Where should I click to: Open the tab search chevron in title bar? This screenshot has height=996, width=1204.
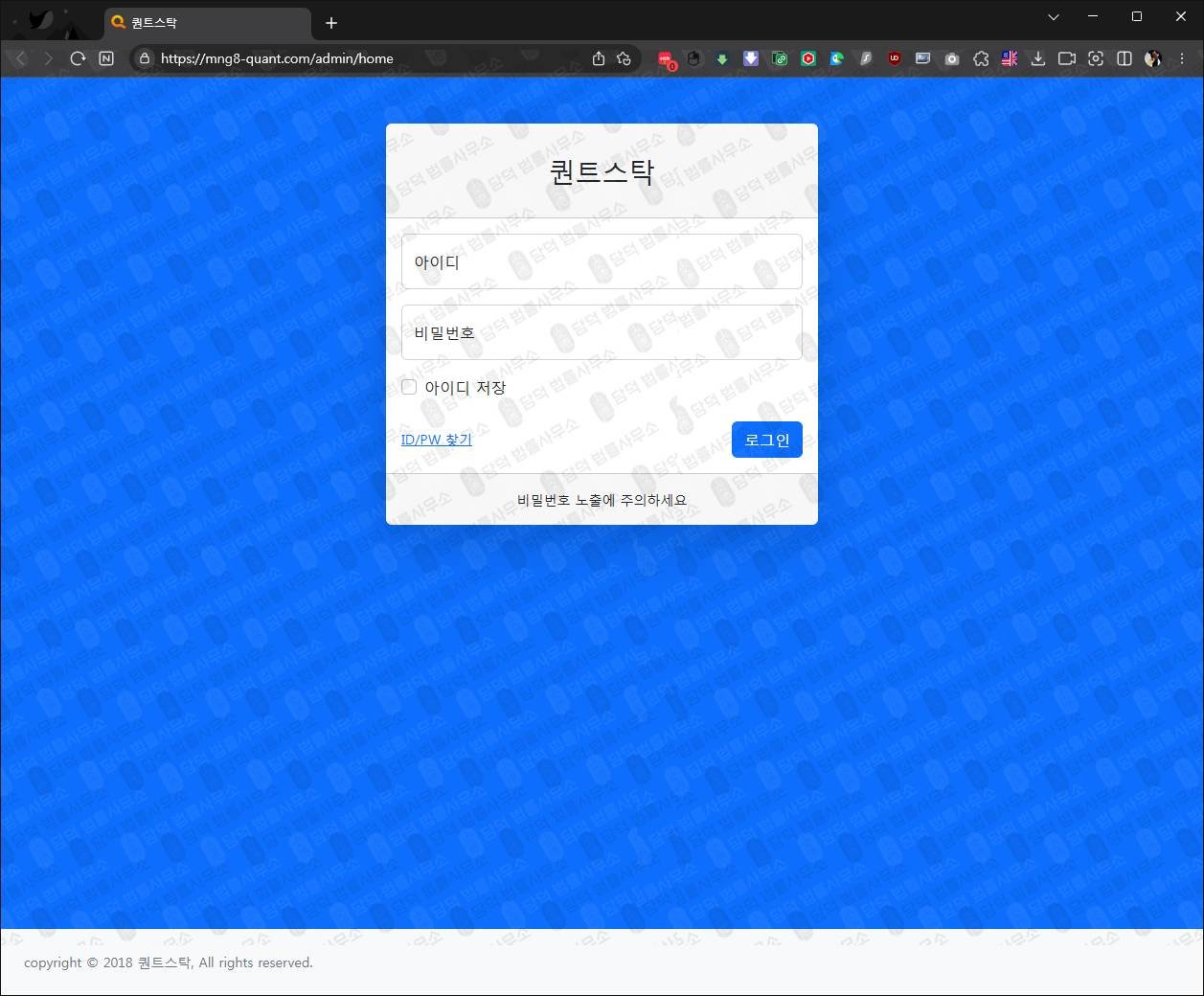(x=1054, y=16)
